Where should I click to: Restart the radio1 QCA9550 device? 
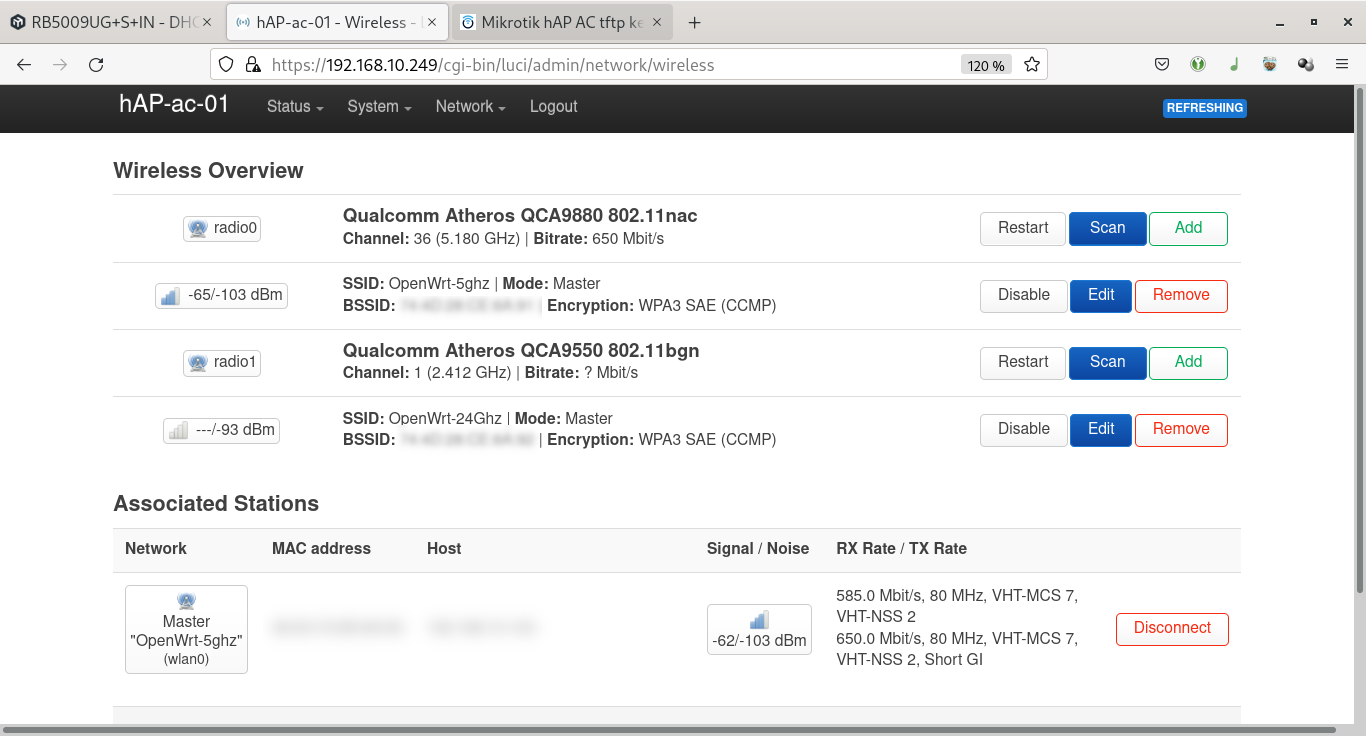click(1023, 362)
